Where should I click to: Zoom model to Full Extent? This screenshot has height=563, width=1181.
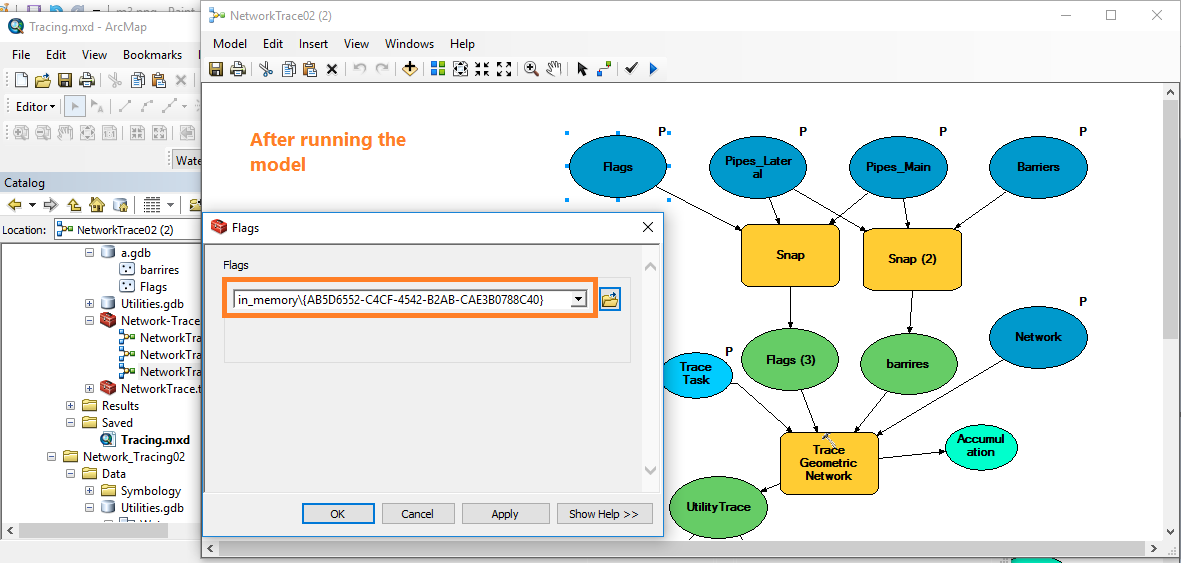point(460,69)
